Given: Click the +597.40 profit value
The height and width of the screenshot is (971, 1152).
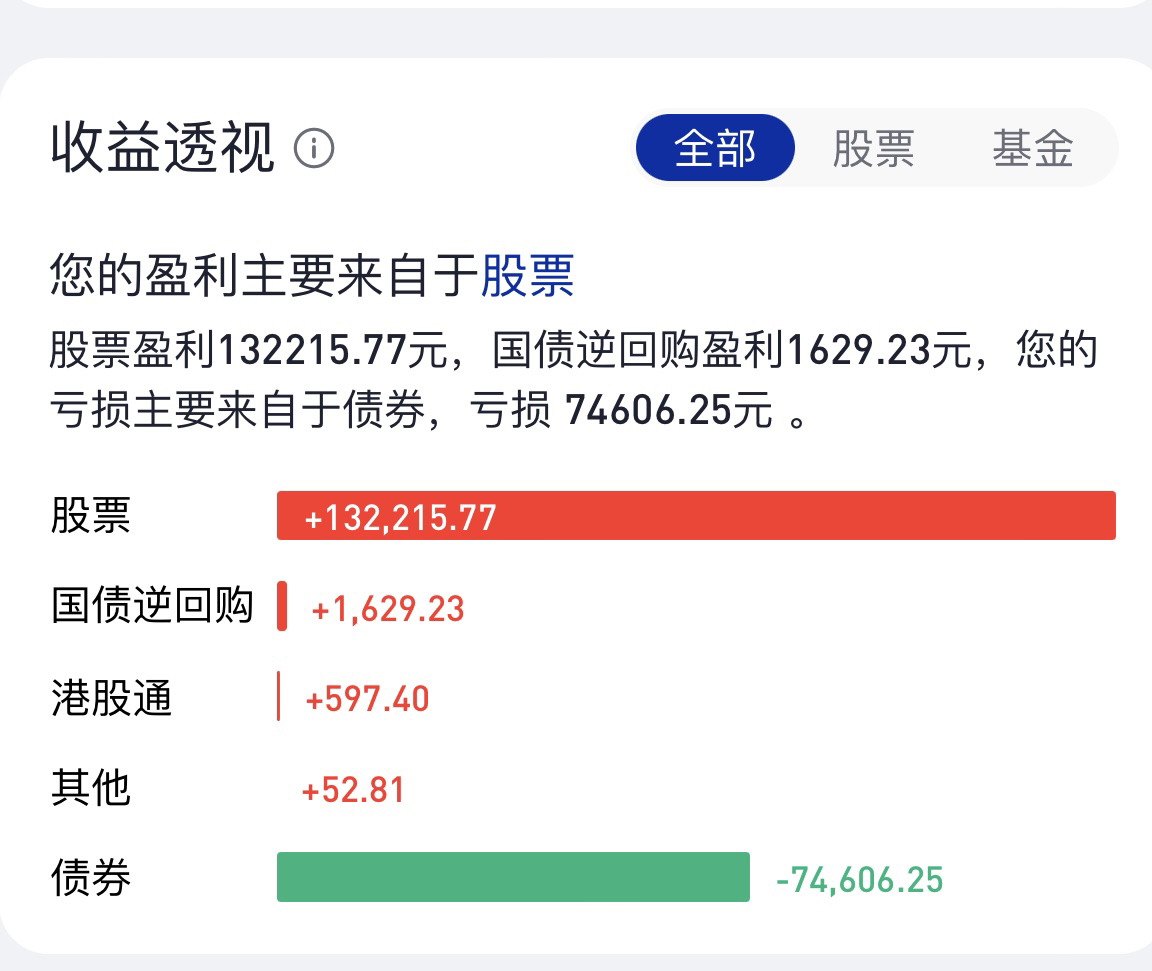Looking at the screenshot, I should click(367, 699).
